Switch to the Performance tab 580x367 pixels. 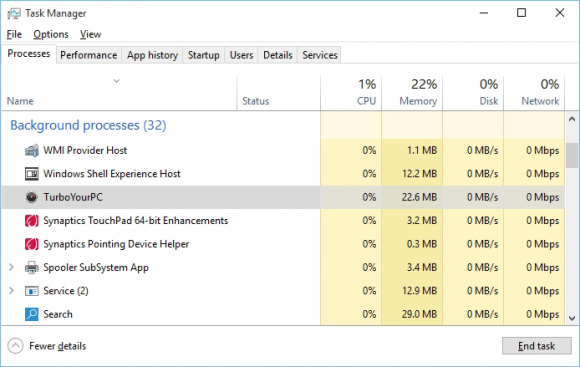click(x=89, y=55)
